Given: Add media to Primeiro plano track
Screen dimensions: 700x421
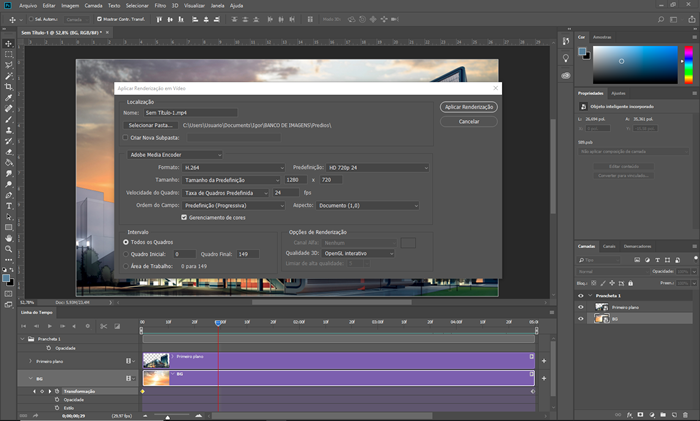Looking at the screenshot, I should click(544, 361).
